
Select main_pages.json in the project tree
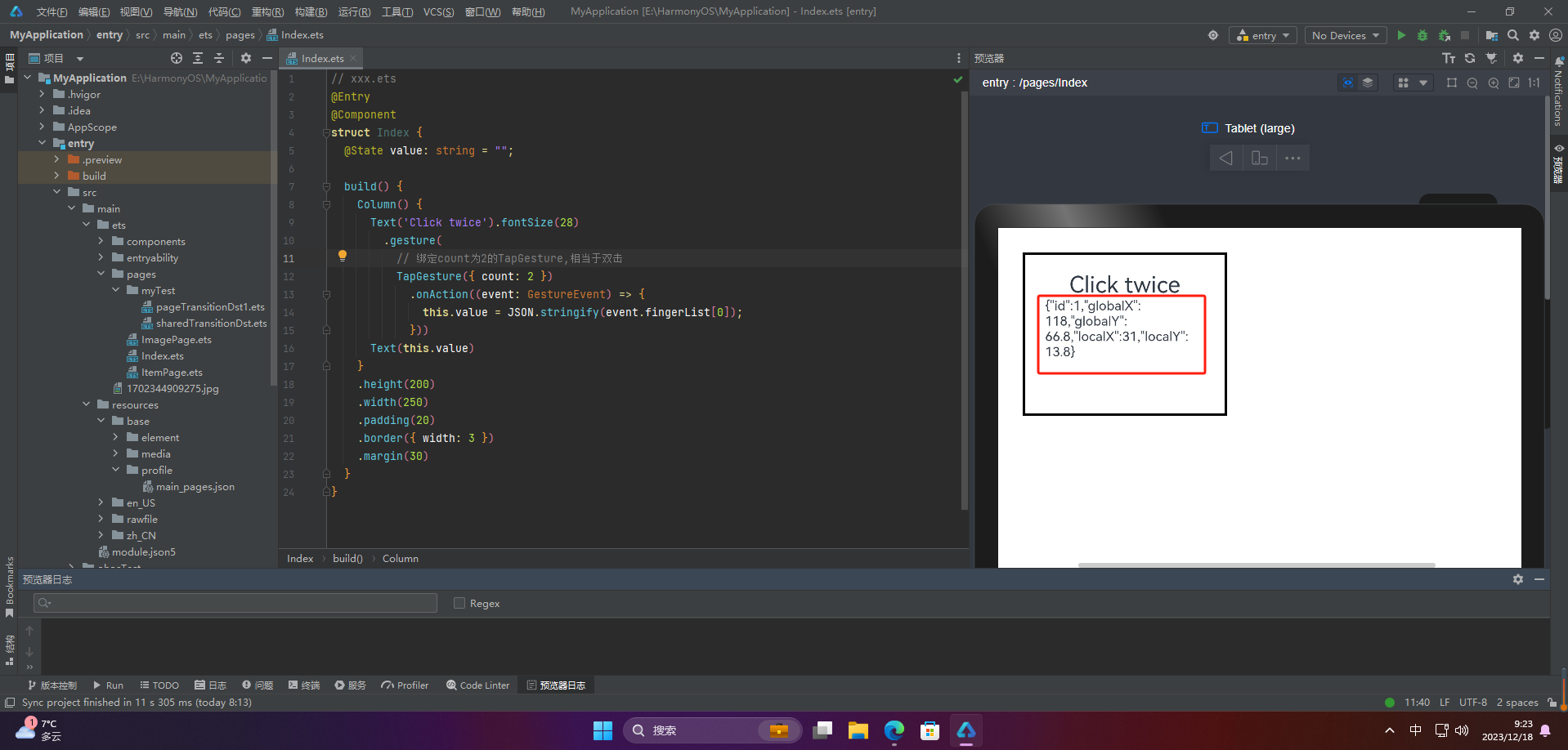tap(195, 486)
